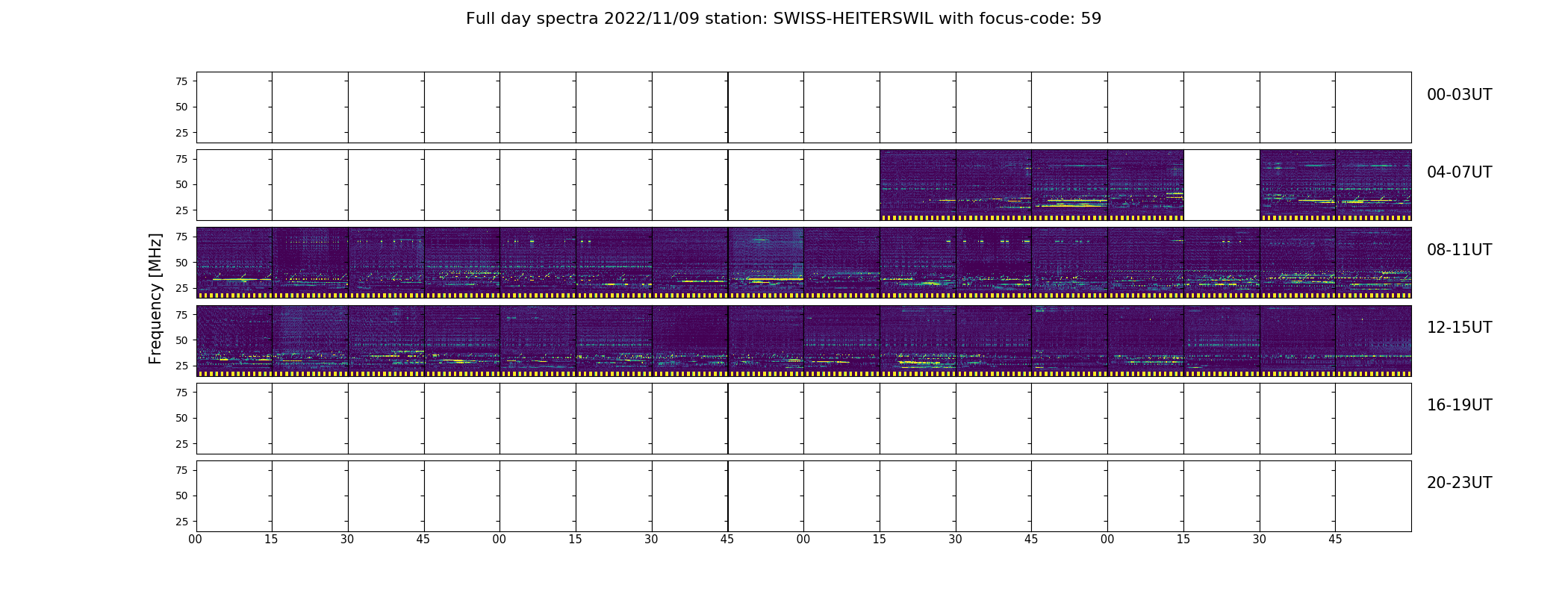Open the first spectrogram segment in the 04-07UT row

pyautogui.click(x=918, y=184)
